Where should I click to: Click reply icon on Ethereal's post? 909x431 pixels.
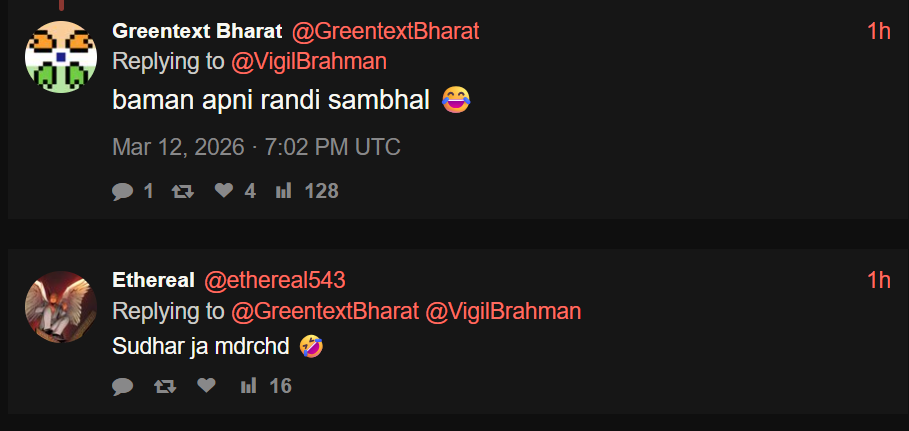(123, 386)
